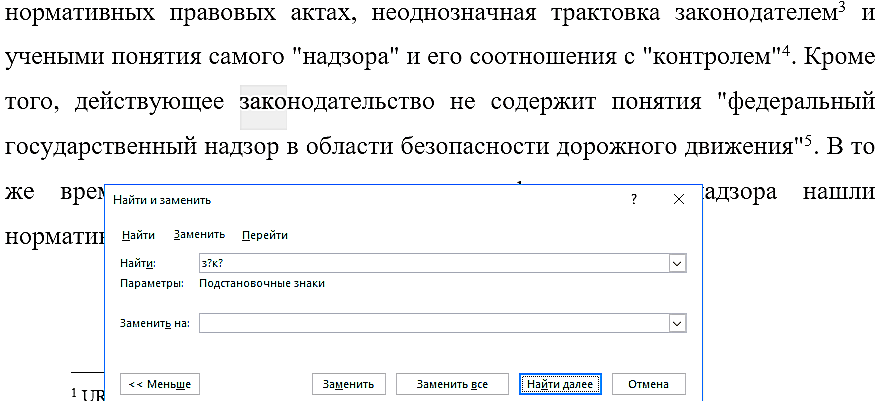Close the Найти и заменить dialog

click(x=679, y=200)
